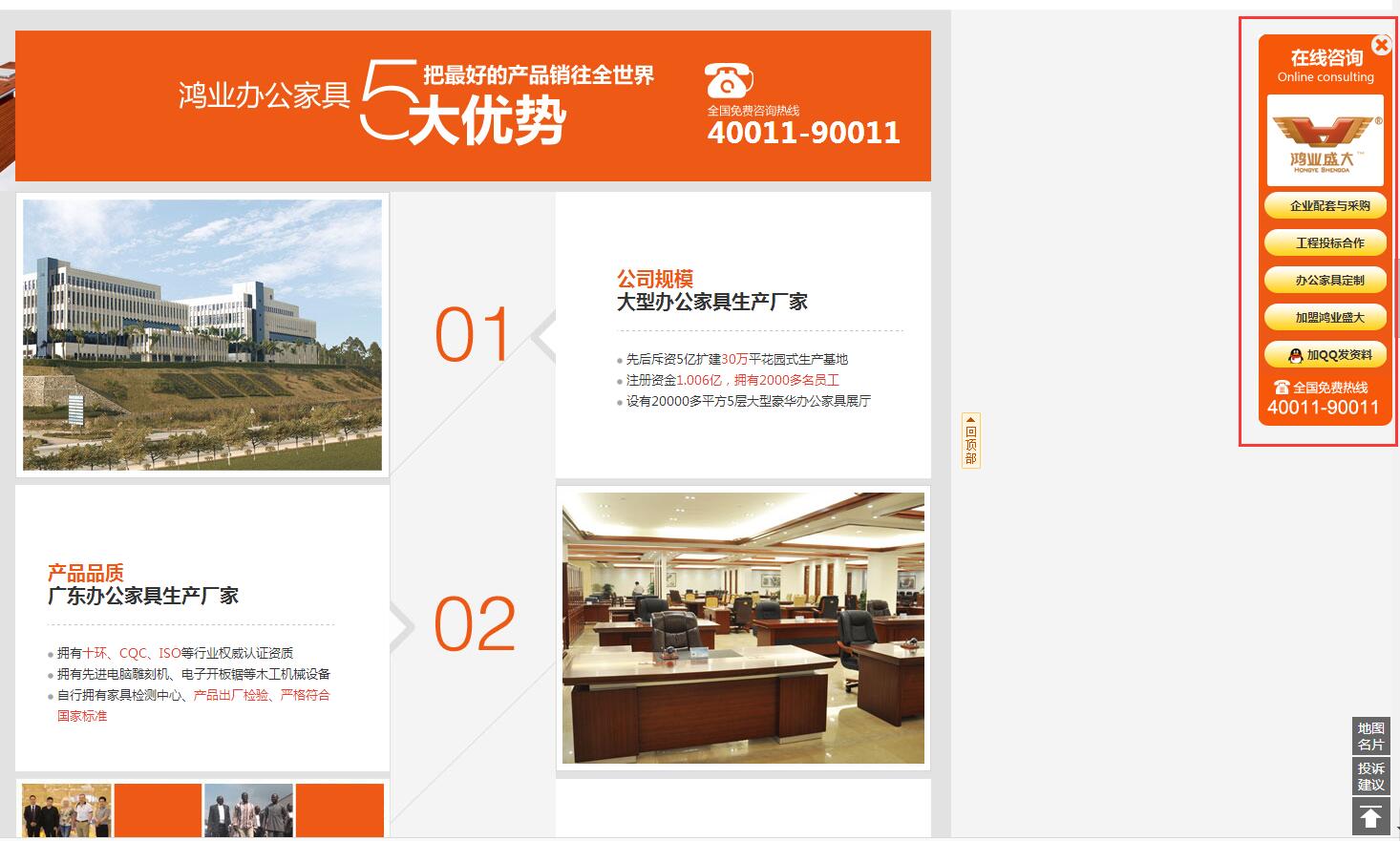Click hotline number 40011-90011 in sidebar
The image size is (1400, 841).
tap(1324, 407)
